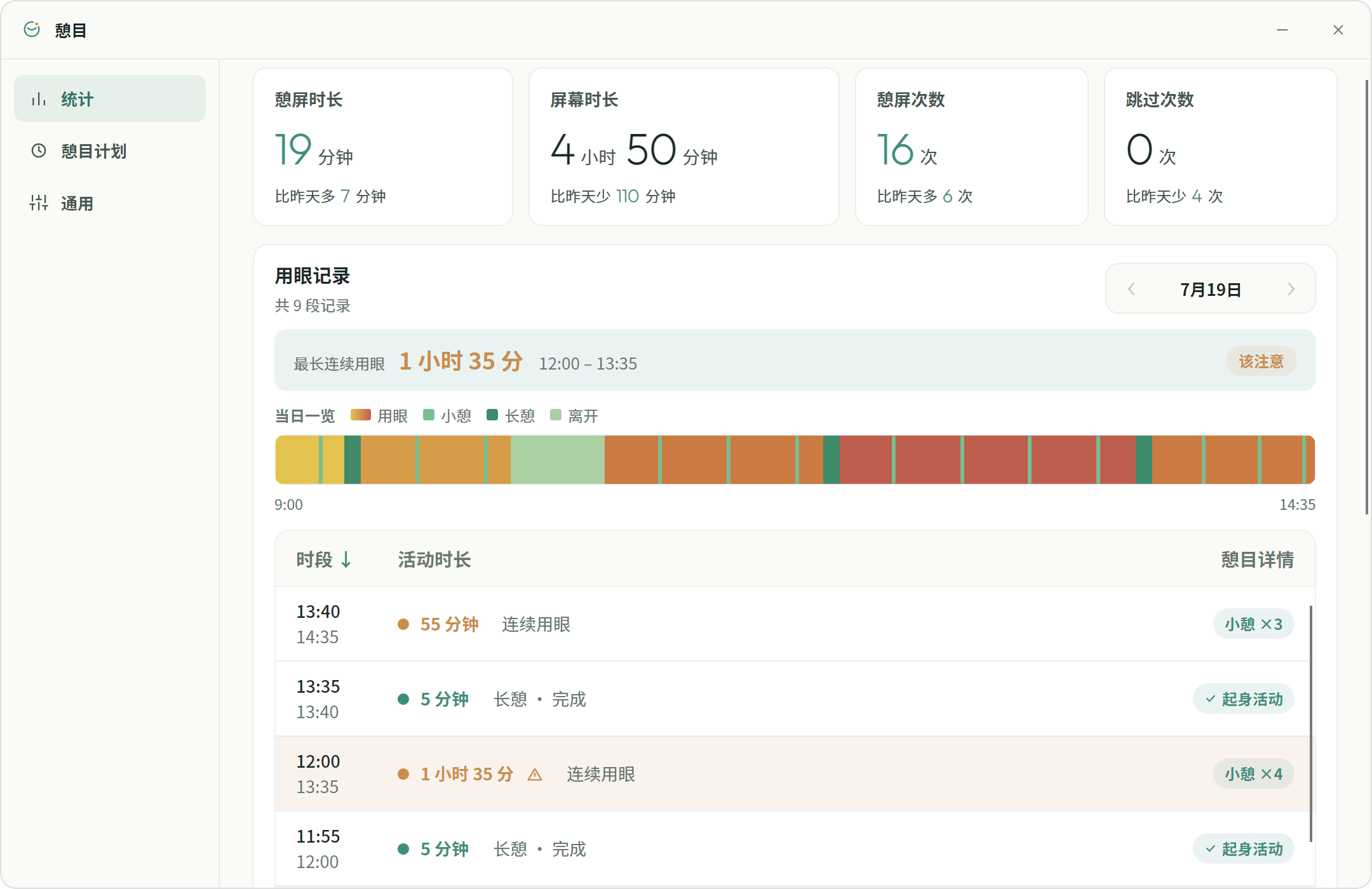Click the 小憩 ×4 badge in 12:00 row
Image resolution: width=1372 pixels, height=889 pixels.
1254,774
